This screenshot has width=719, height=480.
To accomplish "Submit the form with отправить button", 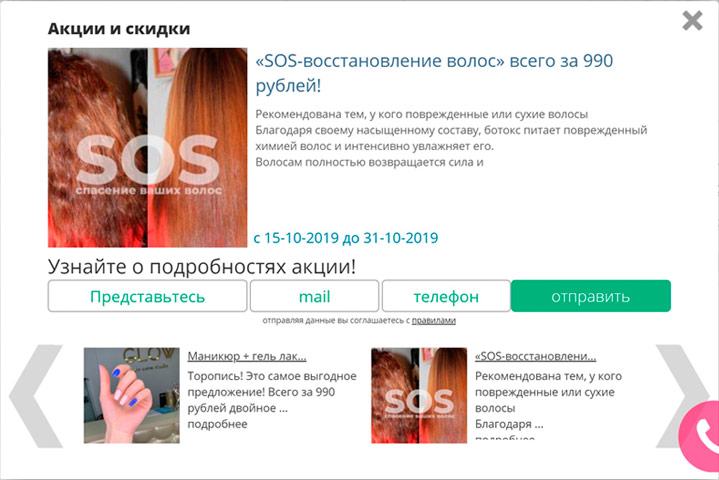I will pyautogui.click(x=591, y=296).
